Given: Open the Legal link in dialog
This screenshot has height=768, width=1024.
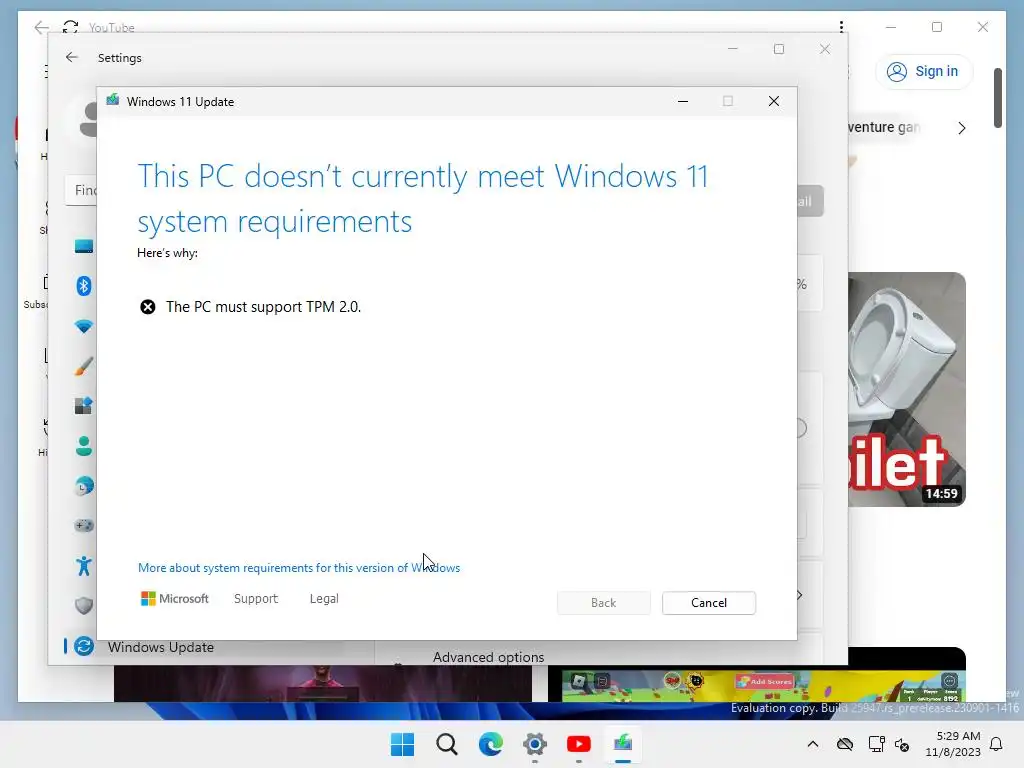Looking at the screenshot, I should pyautogui.click(x=324, y=598).
